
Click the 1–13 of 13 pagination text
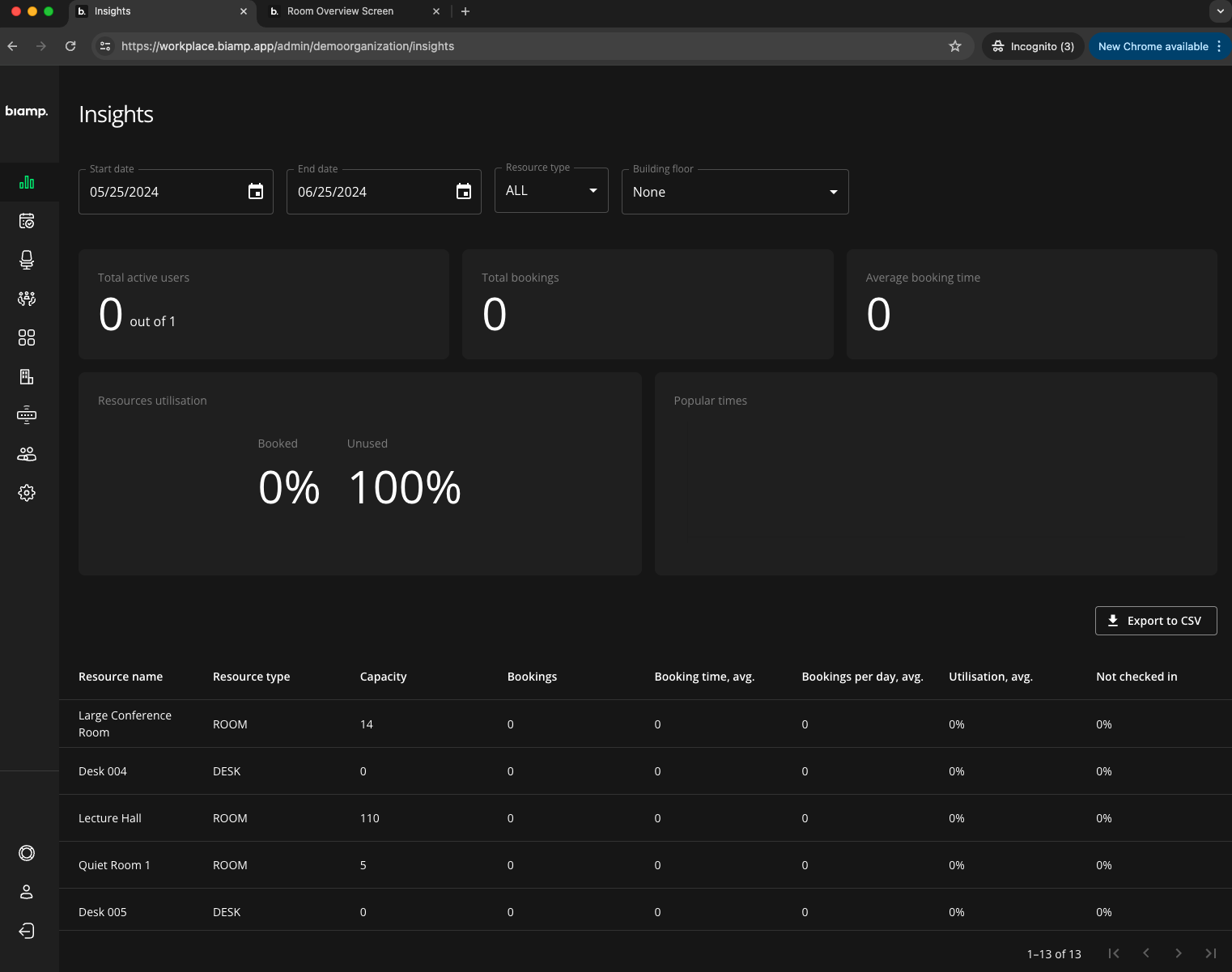1054,954
